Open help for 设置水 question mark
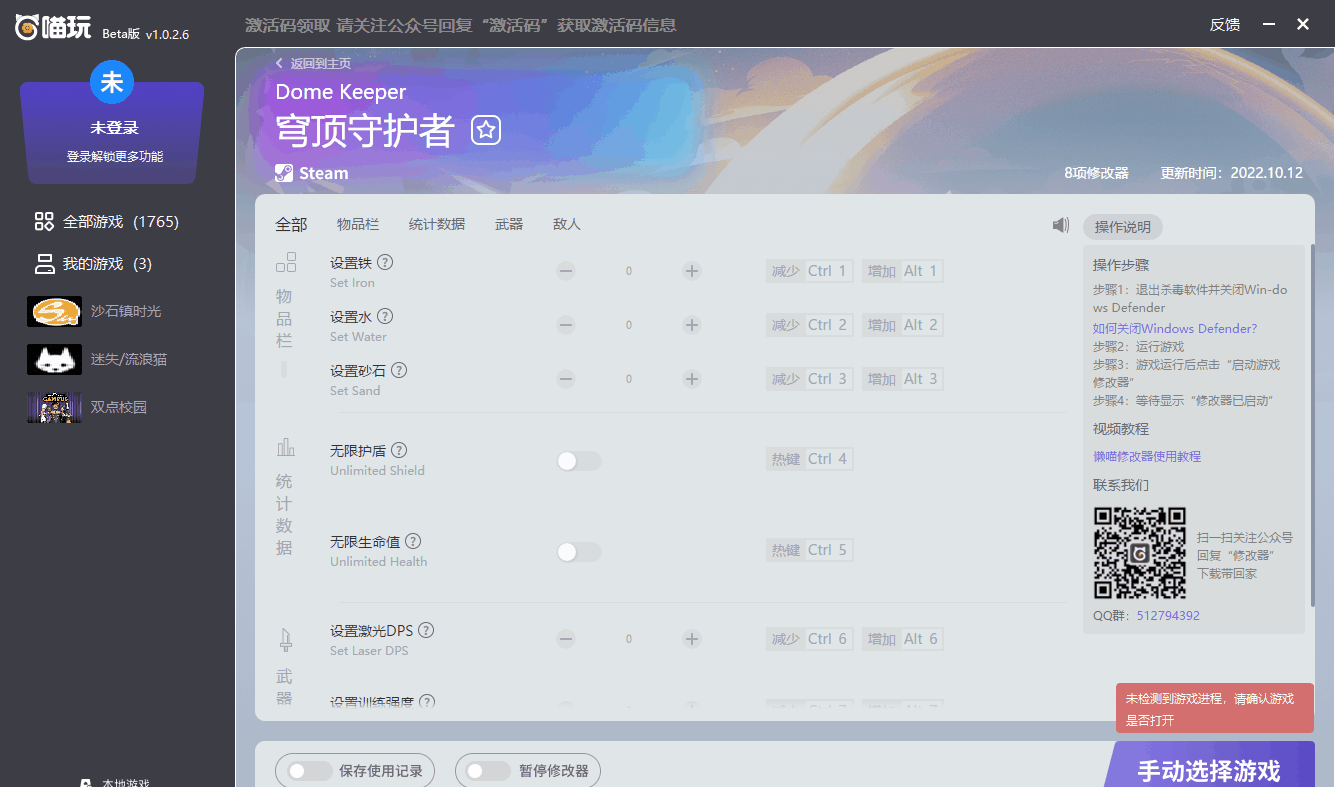The image size is (1335, 787). coord(385,317)
